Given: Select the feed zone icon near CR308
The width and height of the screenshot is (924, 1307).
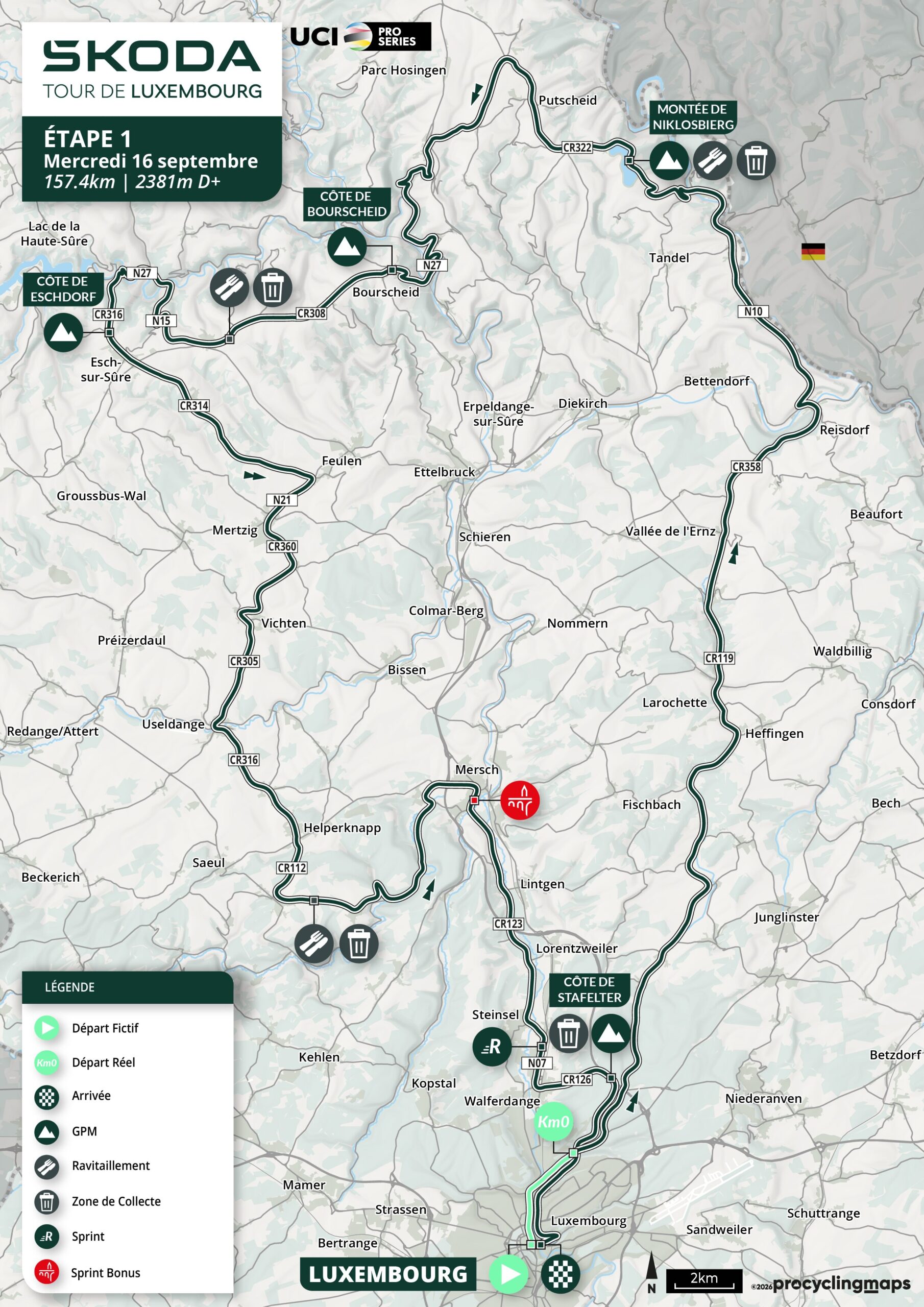Looking at the screenshot, I should 229,287.
